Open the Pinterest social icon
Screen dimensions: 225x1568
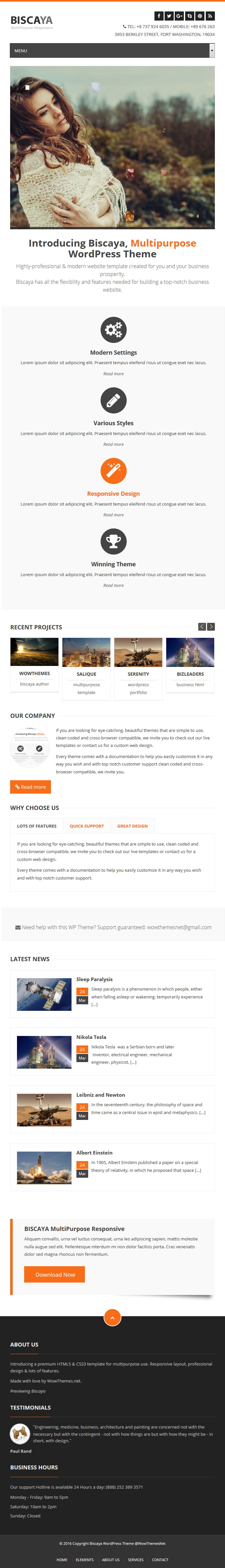pos(200,16)
